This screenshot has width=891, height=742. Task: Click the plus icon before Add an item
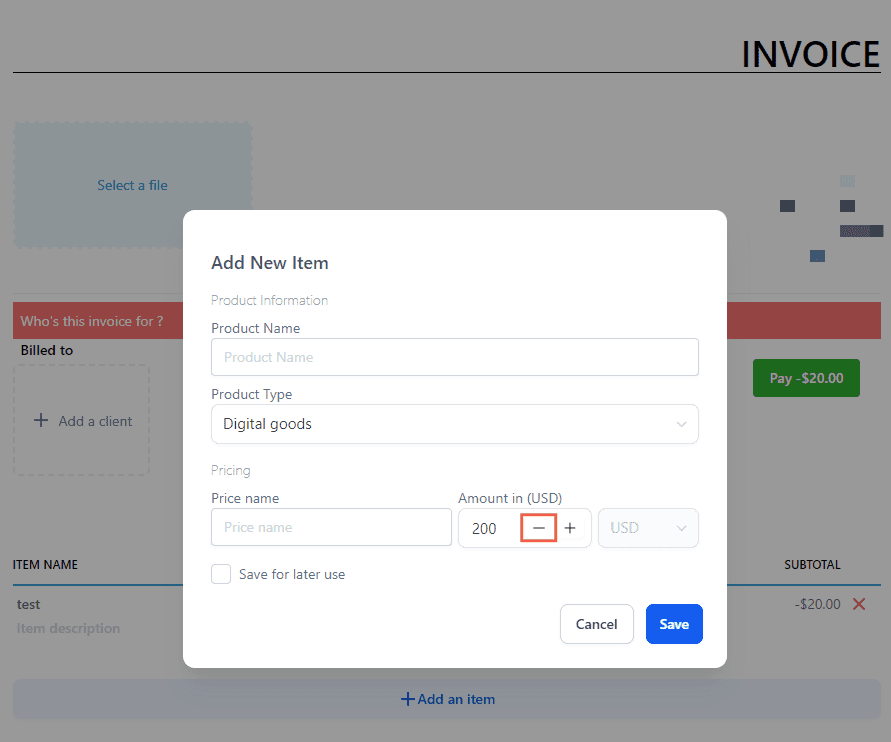407,699
